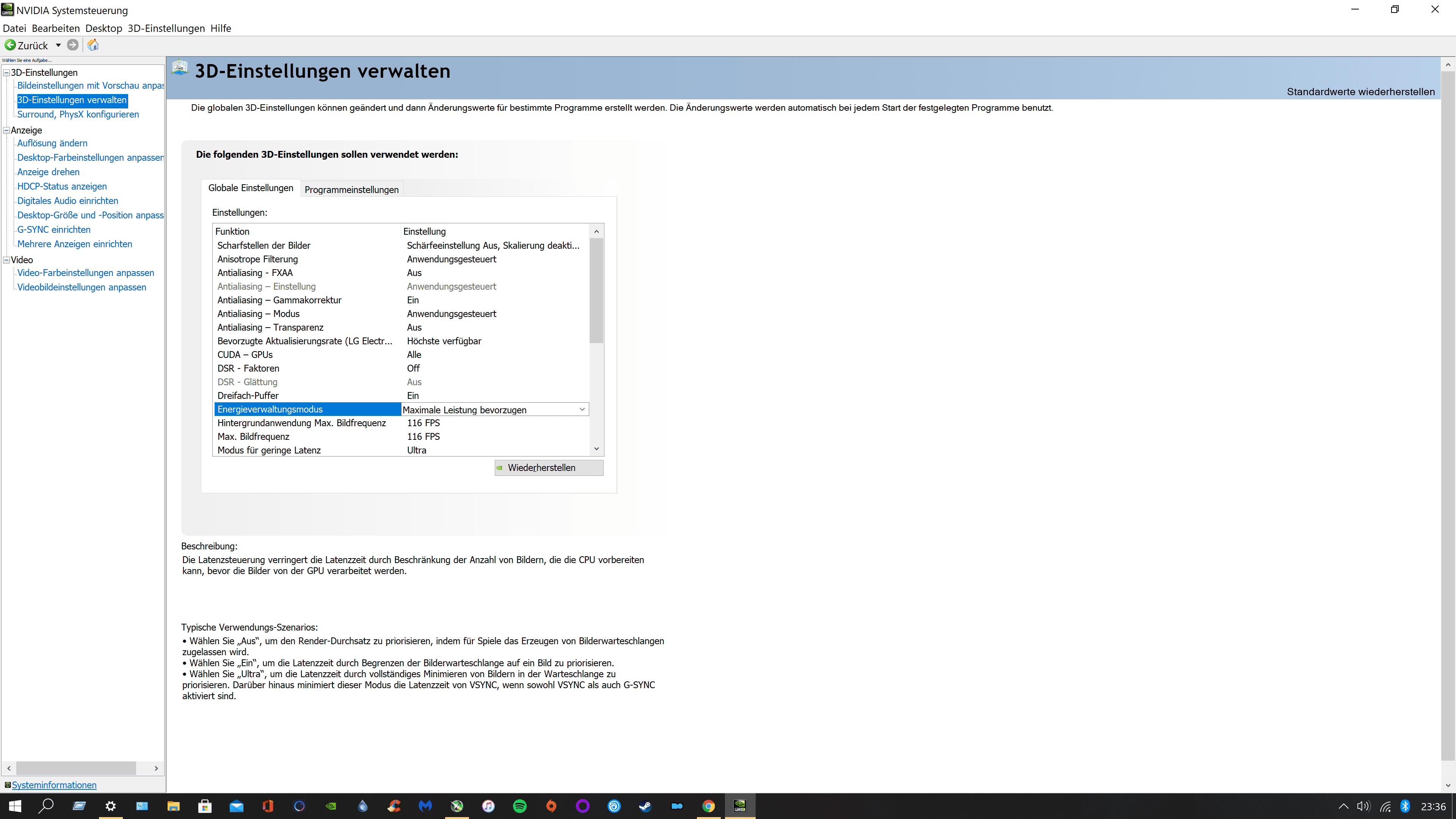The width and height of the screenshot is (1456, 819).
Task: Open Videobildeinstellungen anpassen
Action: coord(82,287)
